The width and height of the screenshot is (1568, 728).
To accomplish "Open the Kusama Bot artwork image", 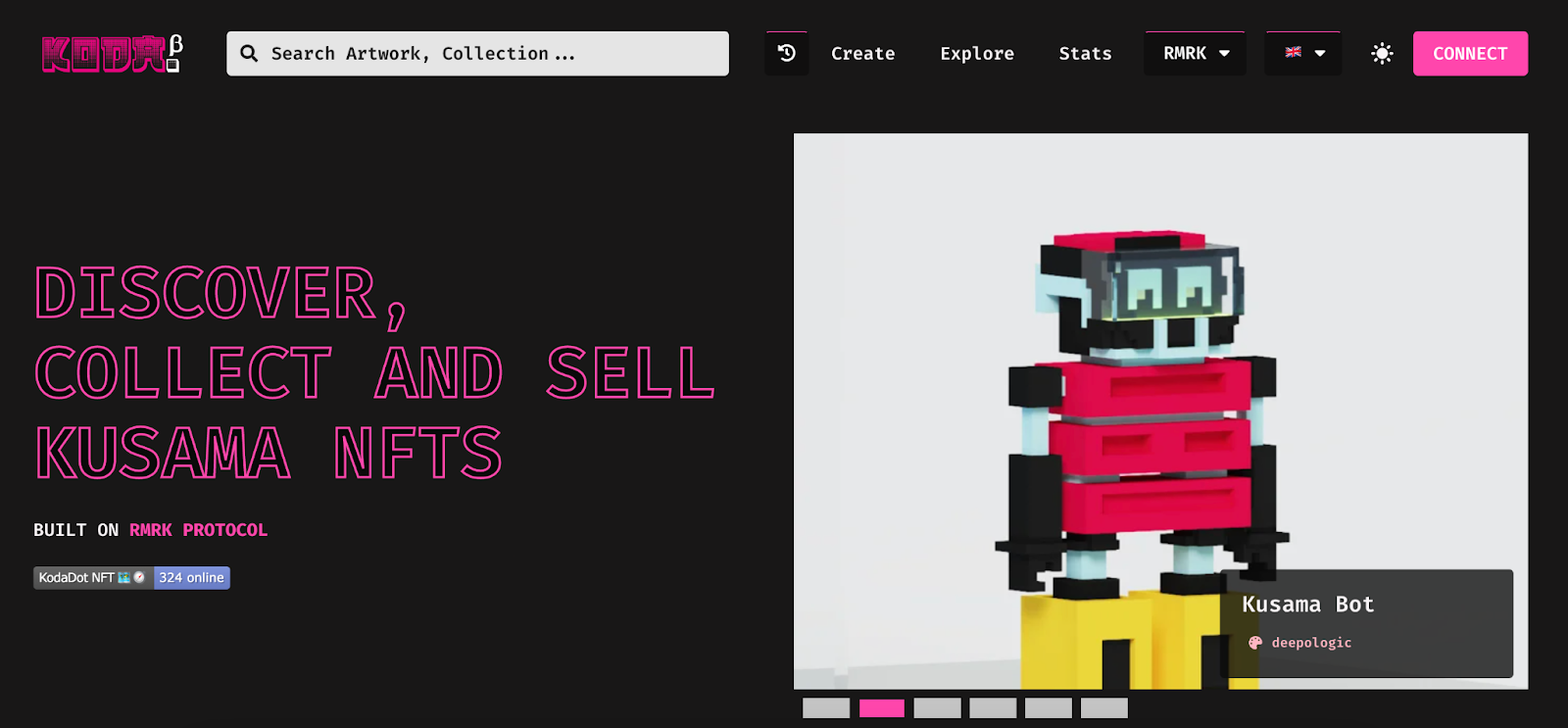I will point(1160,412).
